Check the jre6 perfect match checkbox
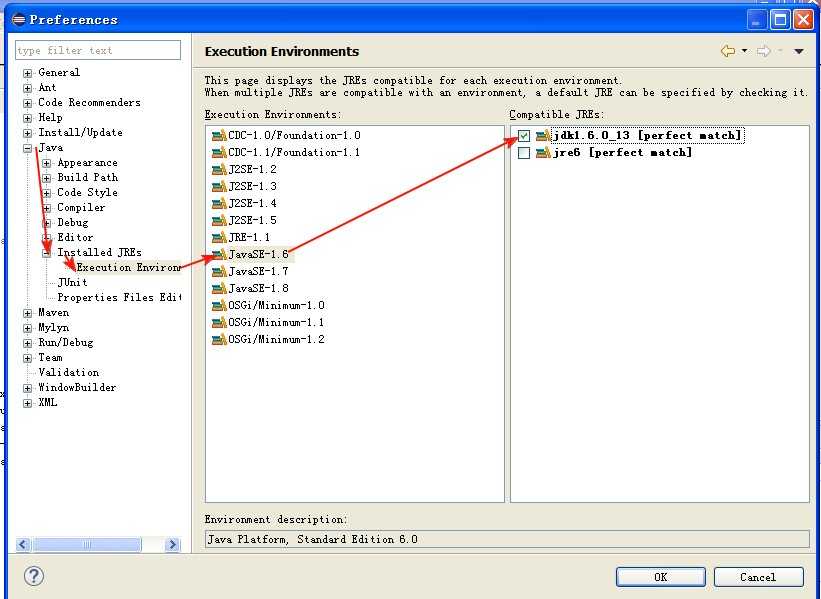This screenshot has width=821, height=599. (x=524, y=153)
